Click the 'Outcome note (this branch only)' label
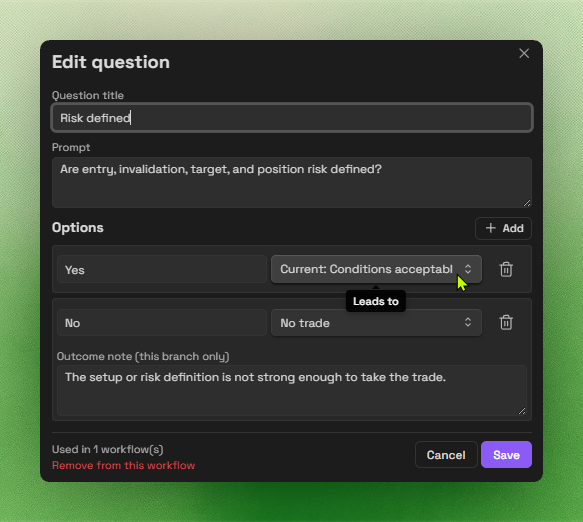The height and width of the screenshot is (522, 583). pos(143,357)
